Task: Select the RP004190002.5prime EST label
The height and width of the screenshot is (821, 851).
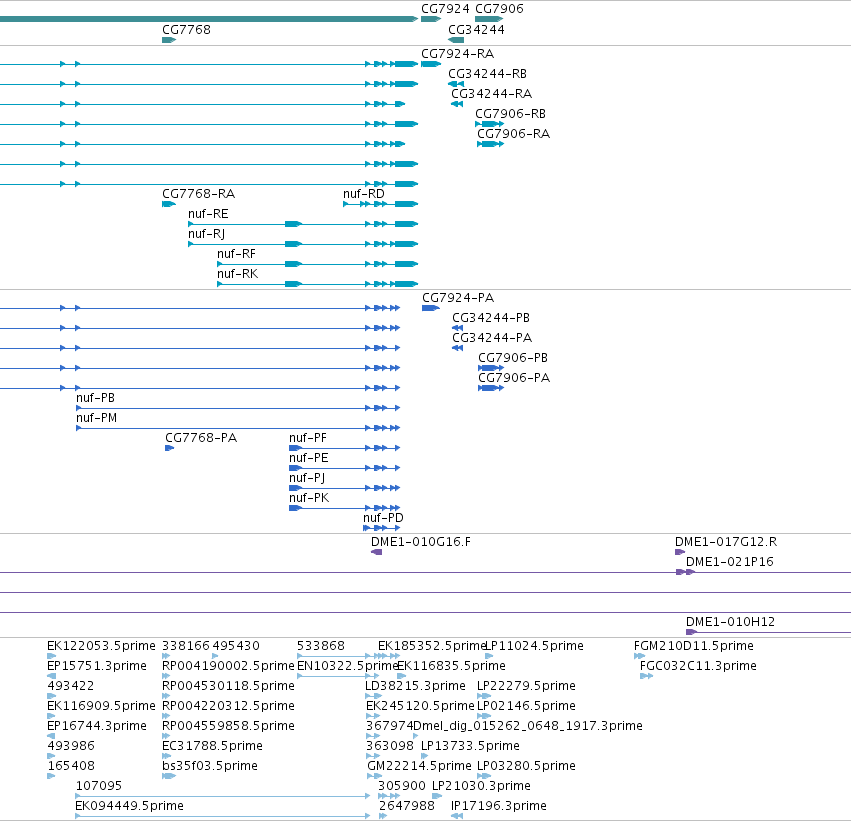Action: coord(228,666)
